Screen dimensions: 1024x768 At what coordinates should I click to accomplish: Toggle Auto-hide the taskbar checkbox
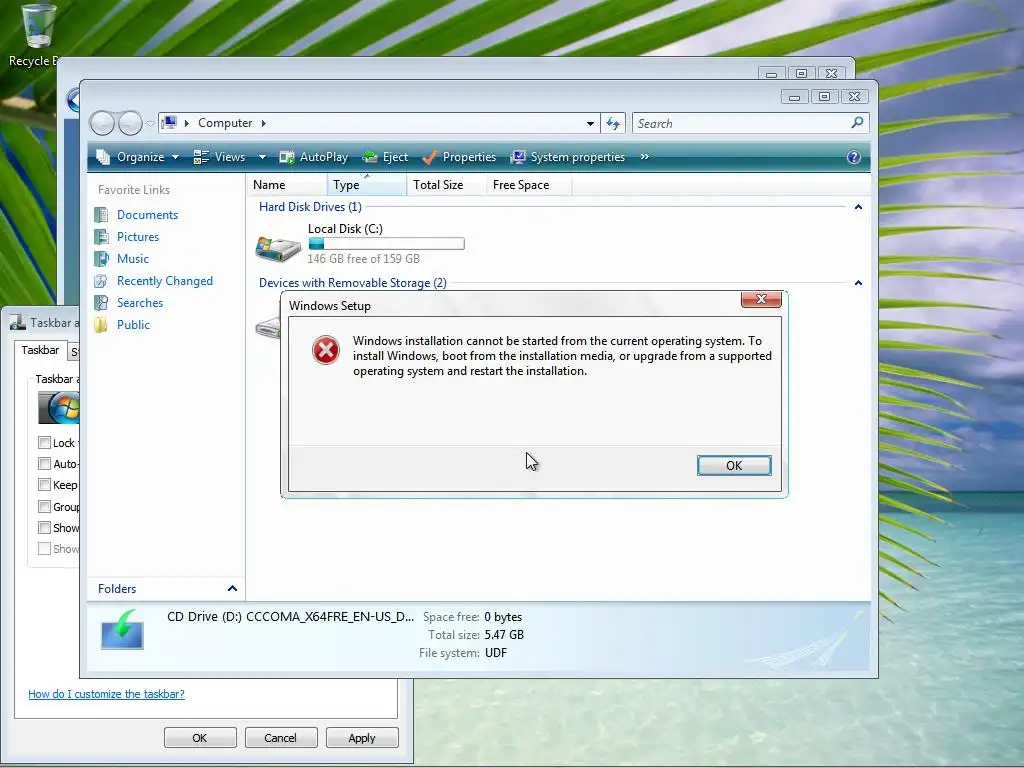click(44, 464)
